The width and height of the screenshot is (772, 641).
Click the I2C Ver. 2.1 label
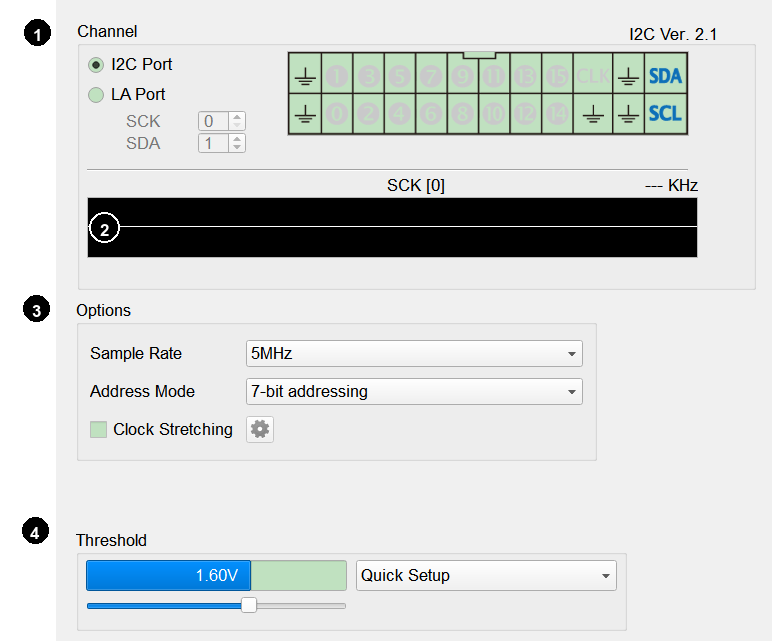tap(673, 34)
